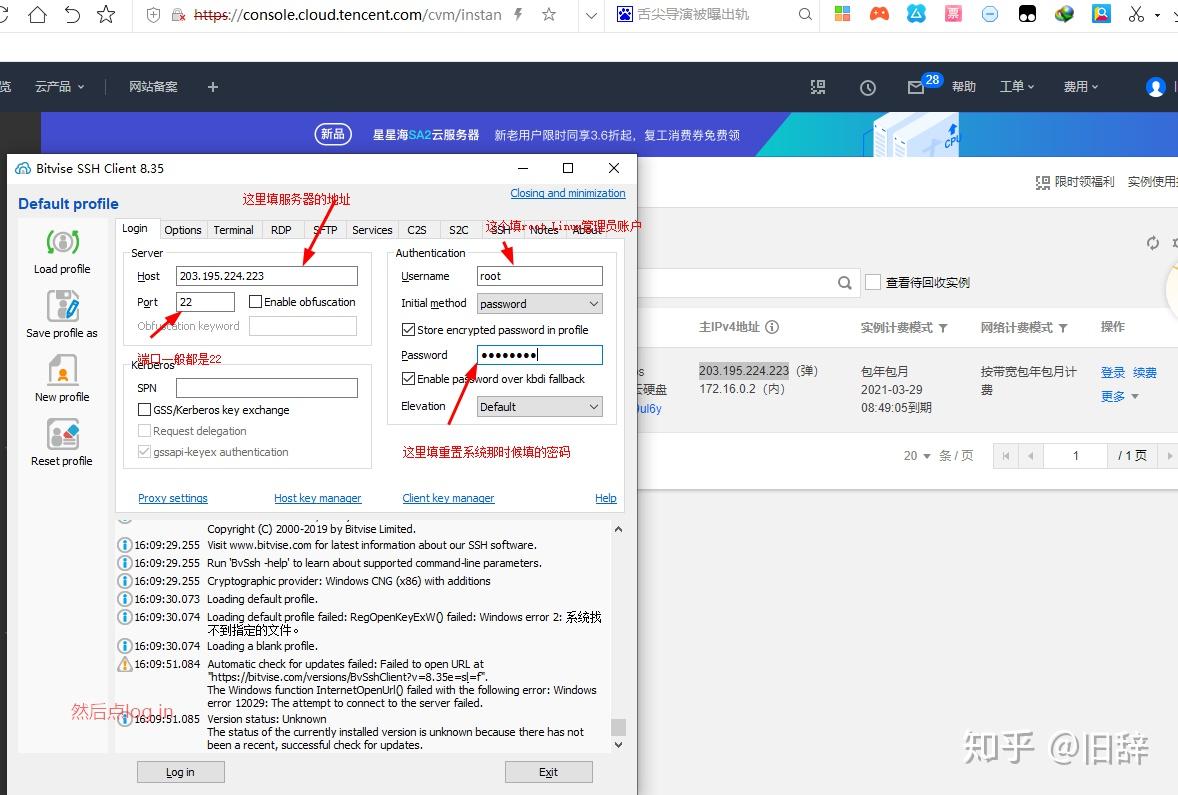Open Closing and minimization link

pyautogui.click(x=568, y=193)
